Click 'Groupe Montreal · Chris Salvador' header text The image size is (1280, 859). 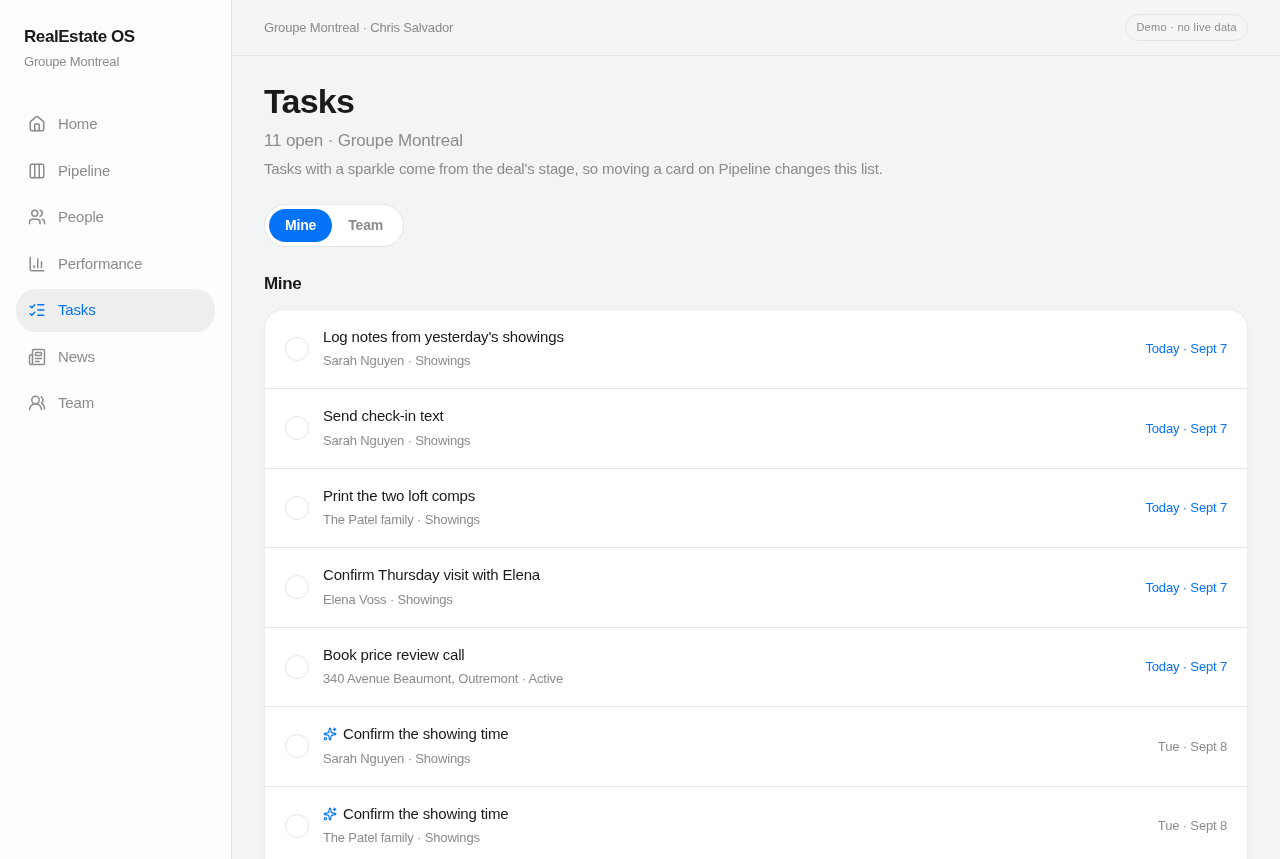pos(358,28)
